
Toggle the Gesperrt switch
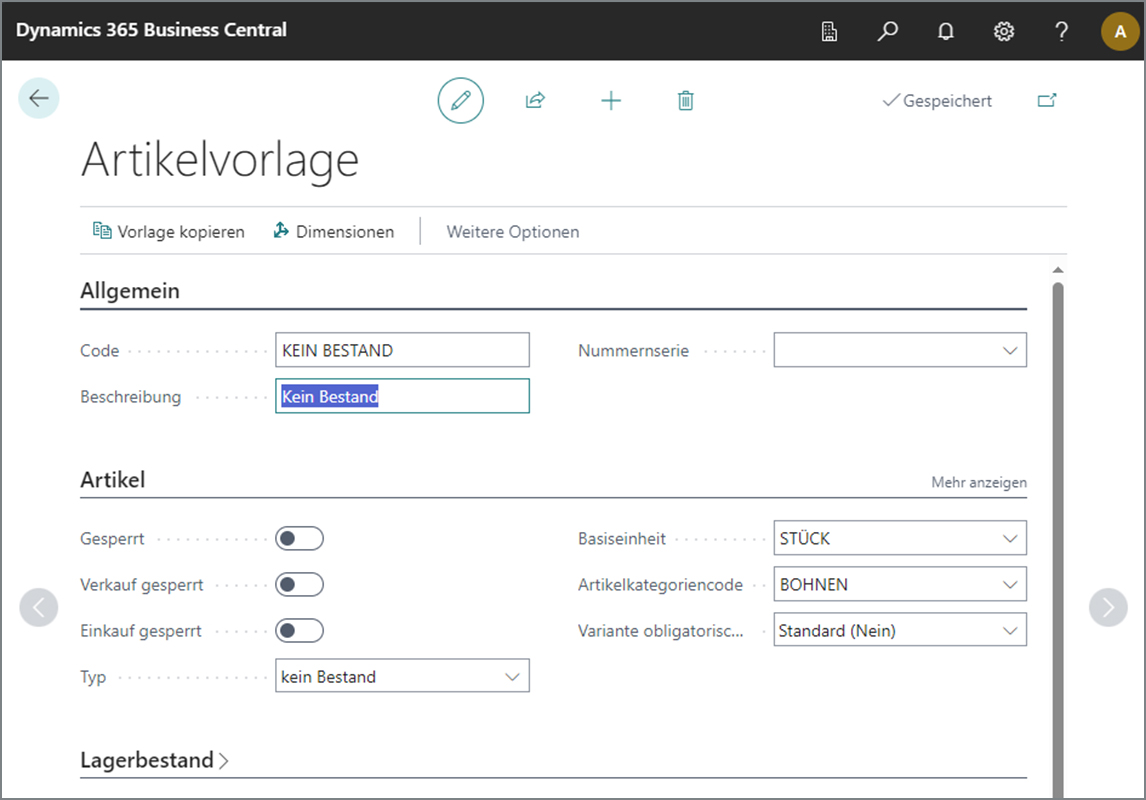[300, 538]
